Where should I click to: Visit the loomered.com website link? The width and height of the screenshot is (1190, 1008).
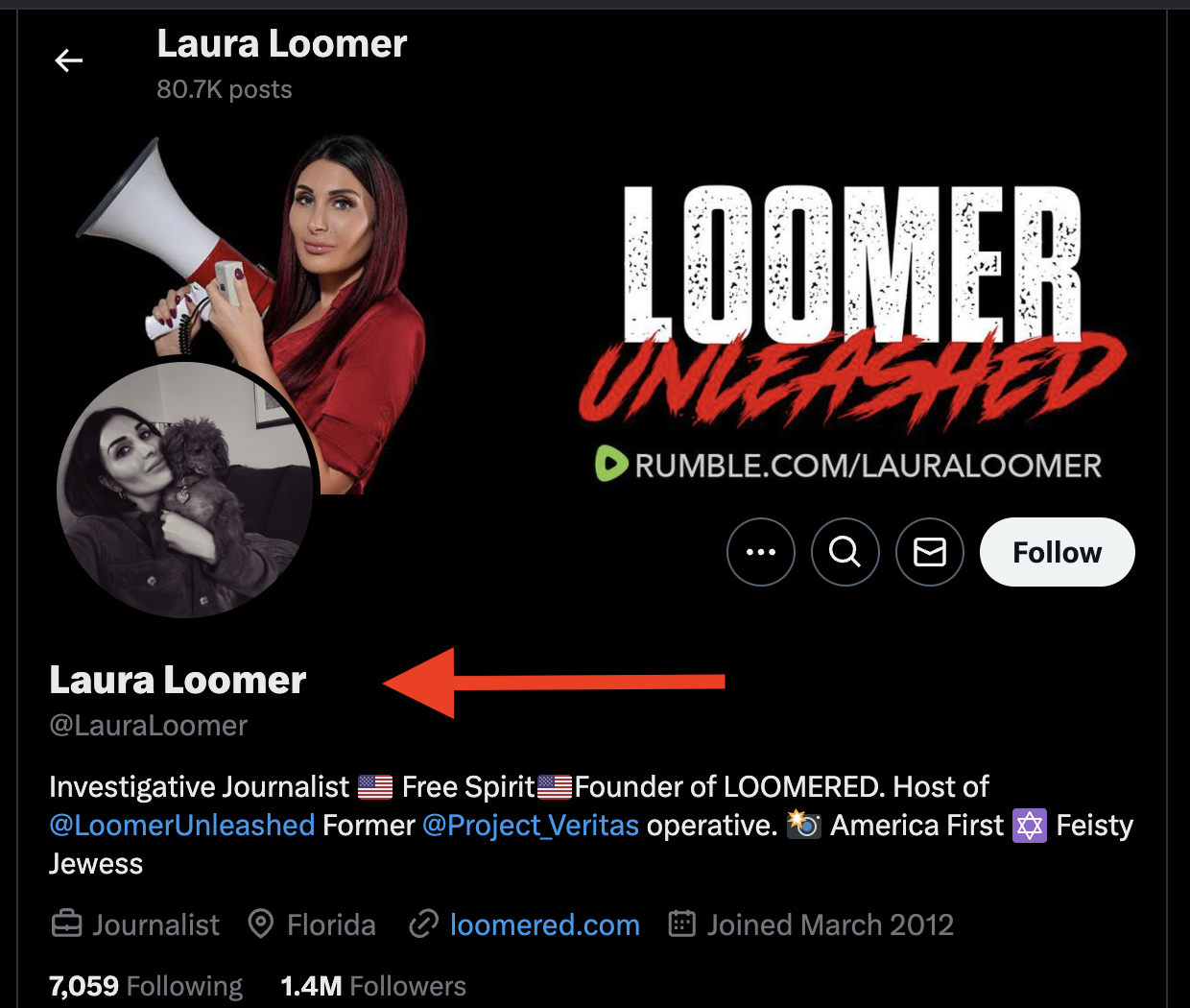[x=545, y=924]
